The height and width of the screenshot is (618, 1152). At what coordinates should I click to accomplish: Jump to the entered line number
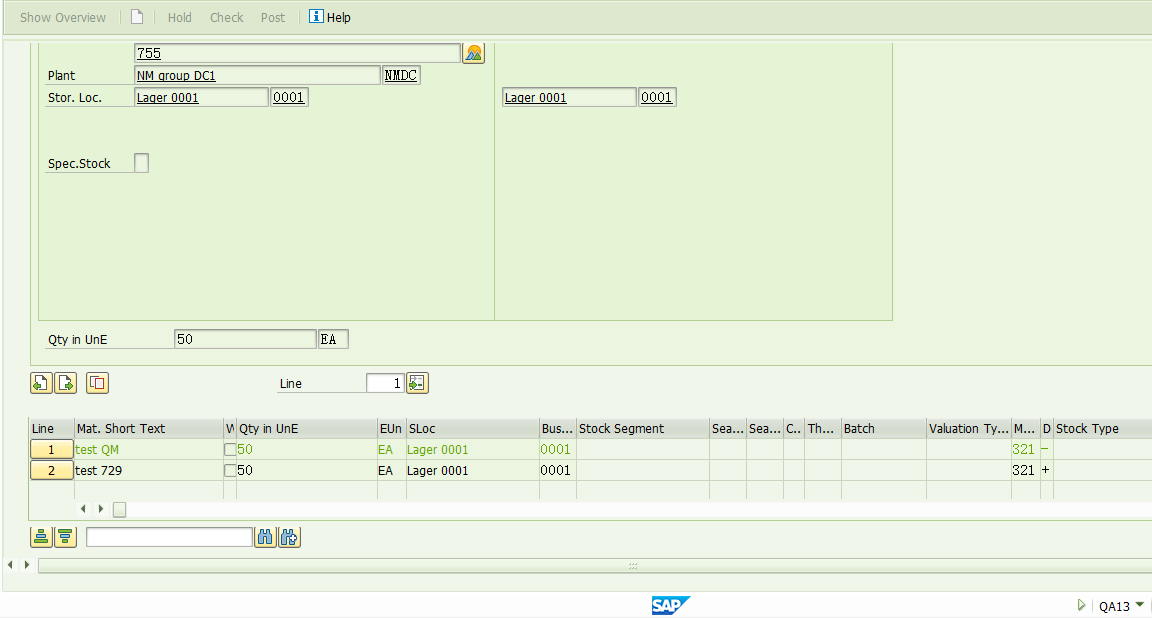pyautogui.click(x=417, y=383)
